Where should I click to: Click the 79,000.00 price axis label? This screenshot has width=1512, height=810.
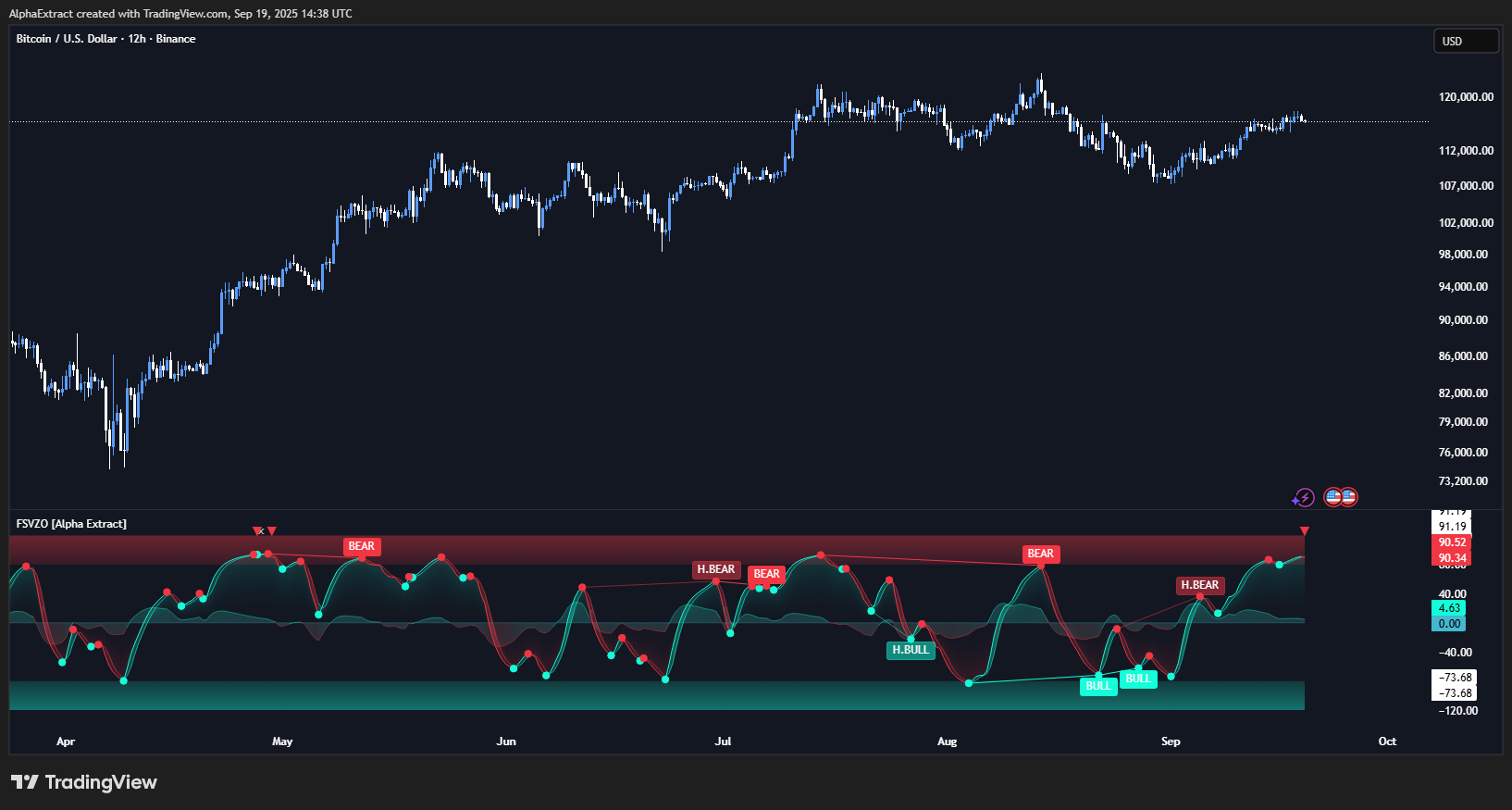[1463, 422]
